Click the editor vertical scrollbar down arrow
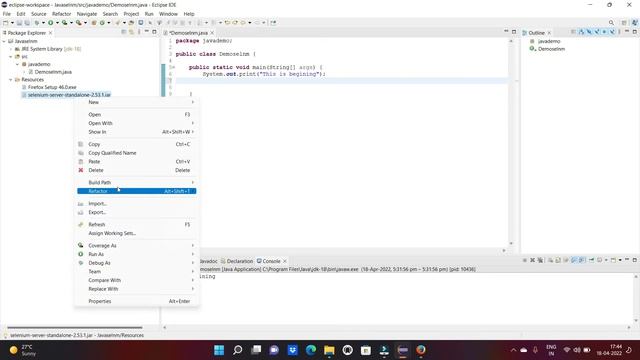Viewport: 640px width, 360px height. (x=511, y=243)
